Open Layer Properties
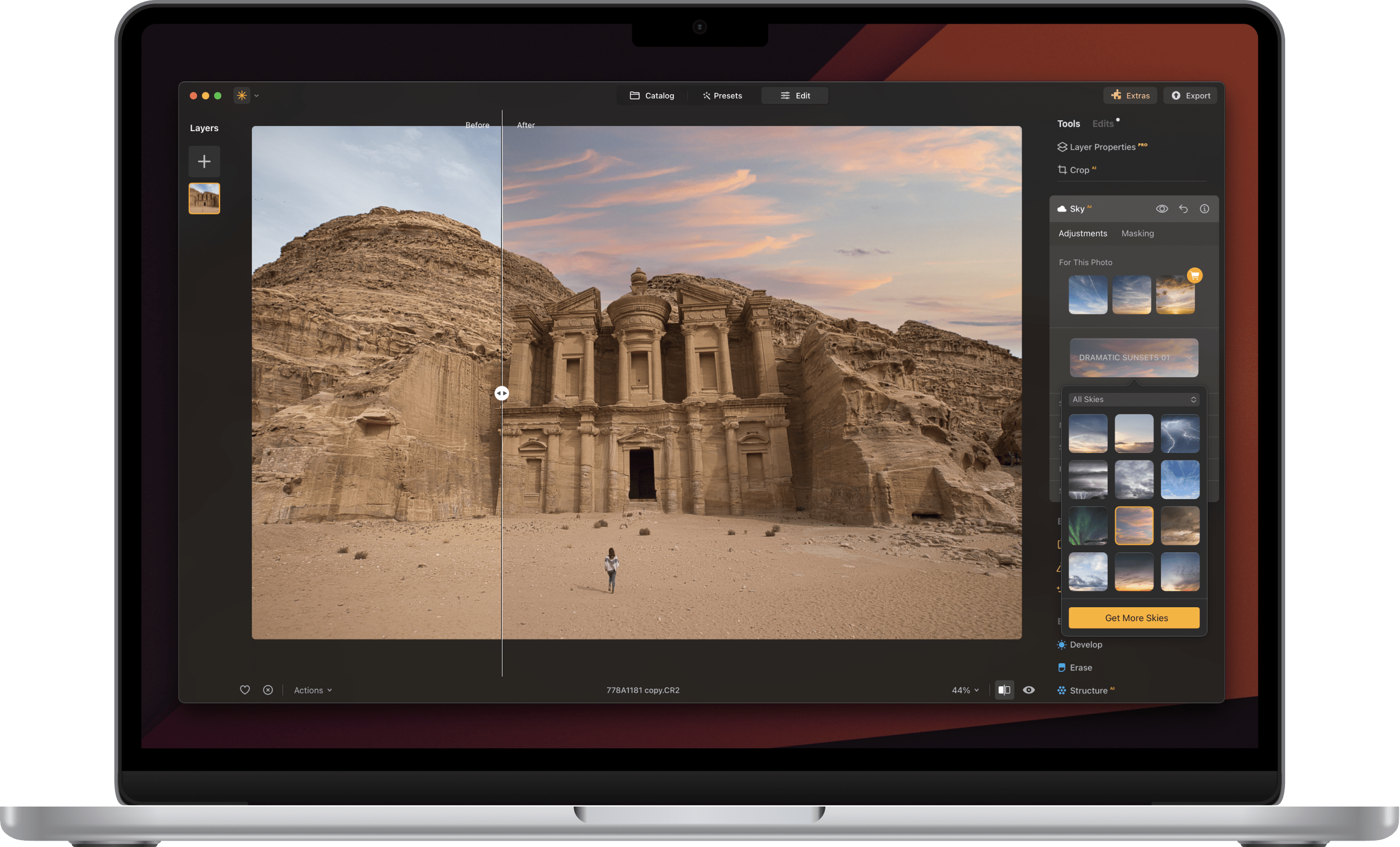This screenshot has width=1400, height=847. [1104, 146]
